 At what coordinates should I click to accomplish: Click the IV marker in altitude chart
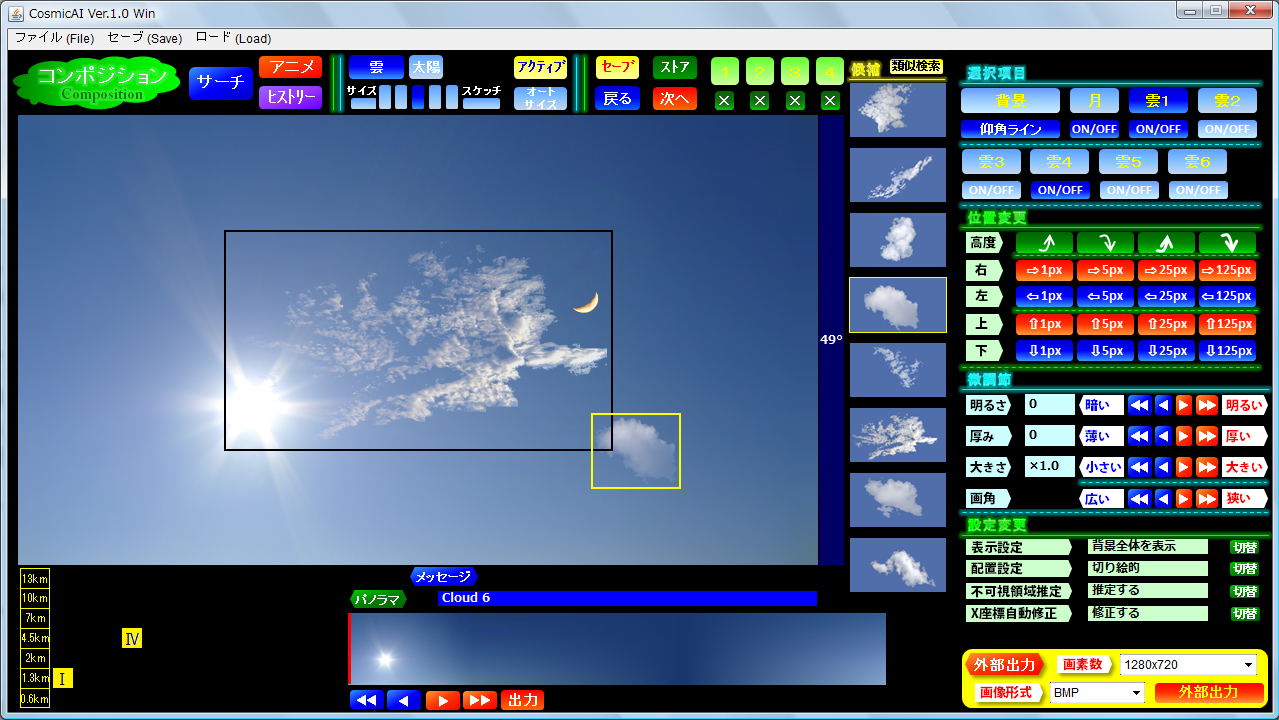(x=132, y=638)
